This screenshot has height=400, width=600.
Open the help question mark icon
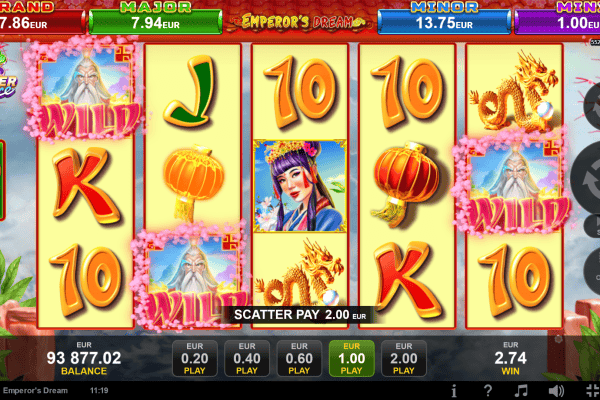[x=488, y=391]
